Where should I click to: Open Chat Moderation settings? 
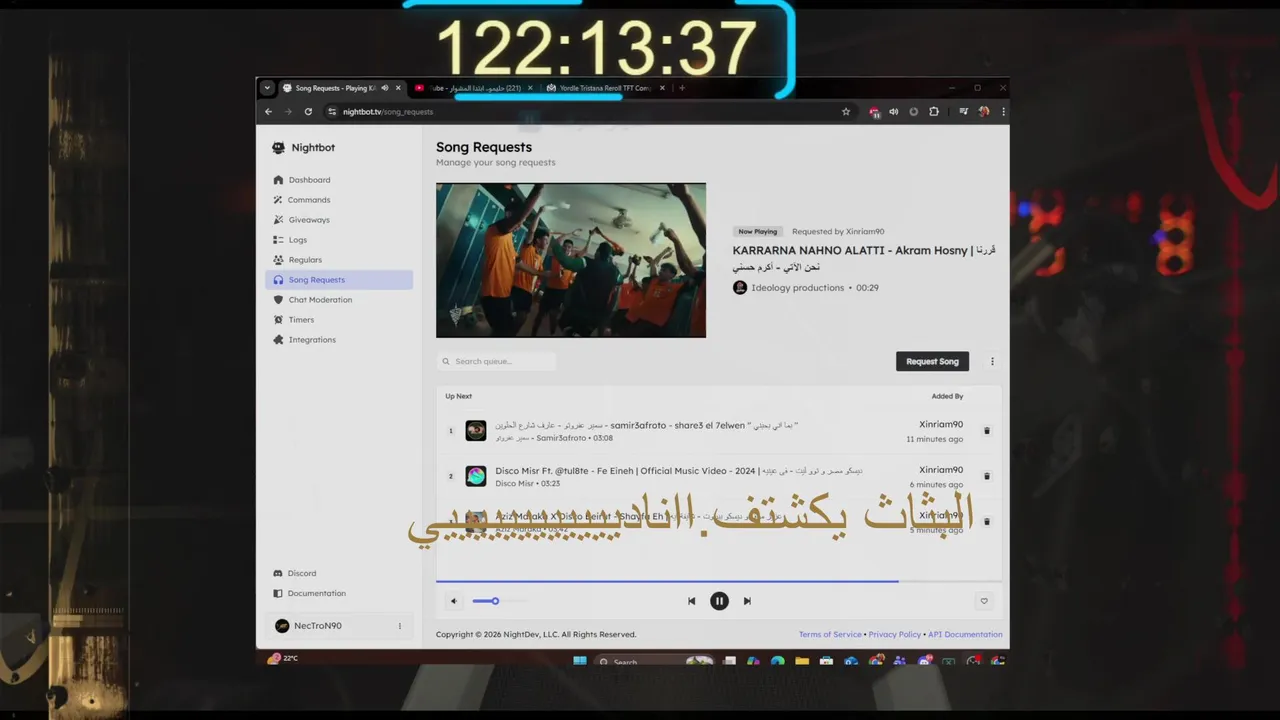339,300
